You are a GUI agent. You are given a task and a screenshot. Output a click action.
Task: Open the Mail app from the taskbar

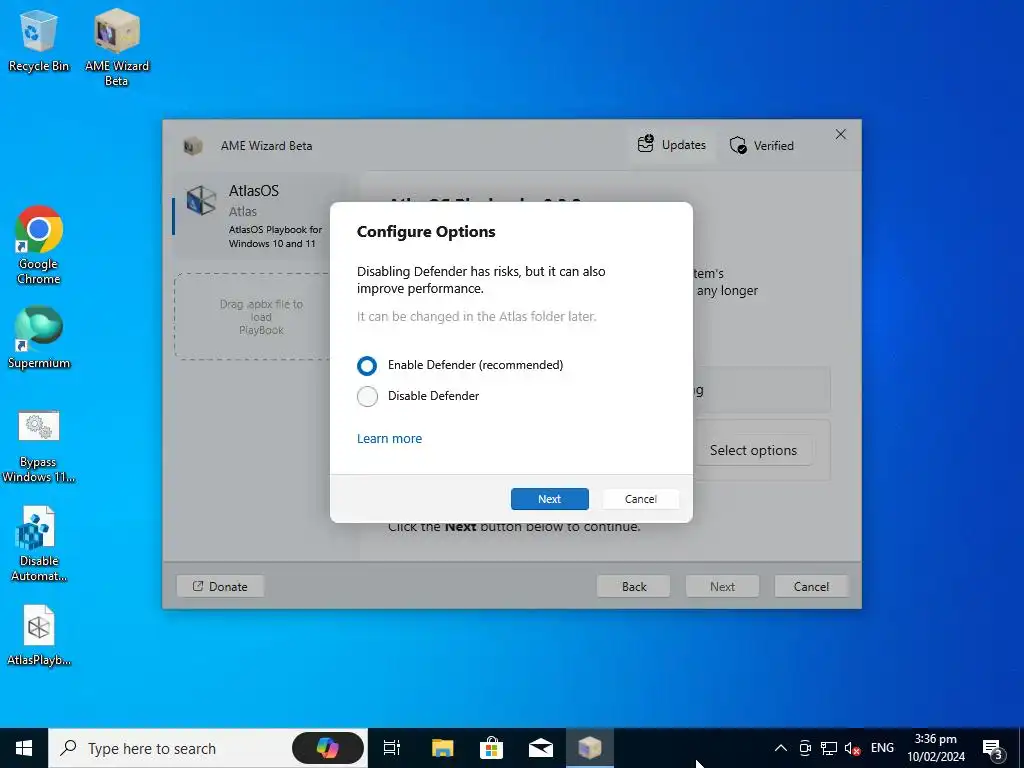point(541,748)
